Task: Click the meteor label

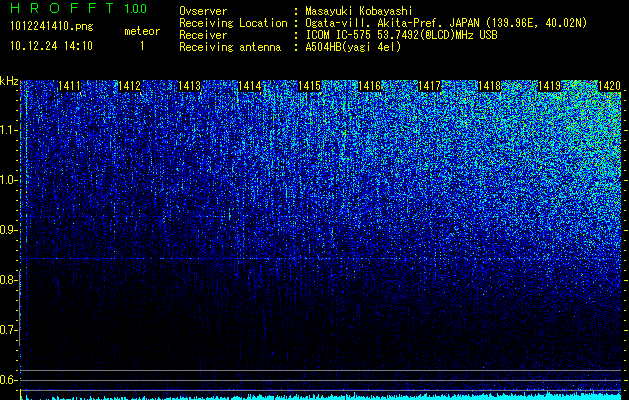Action: (x=142, y=31)
